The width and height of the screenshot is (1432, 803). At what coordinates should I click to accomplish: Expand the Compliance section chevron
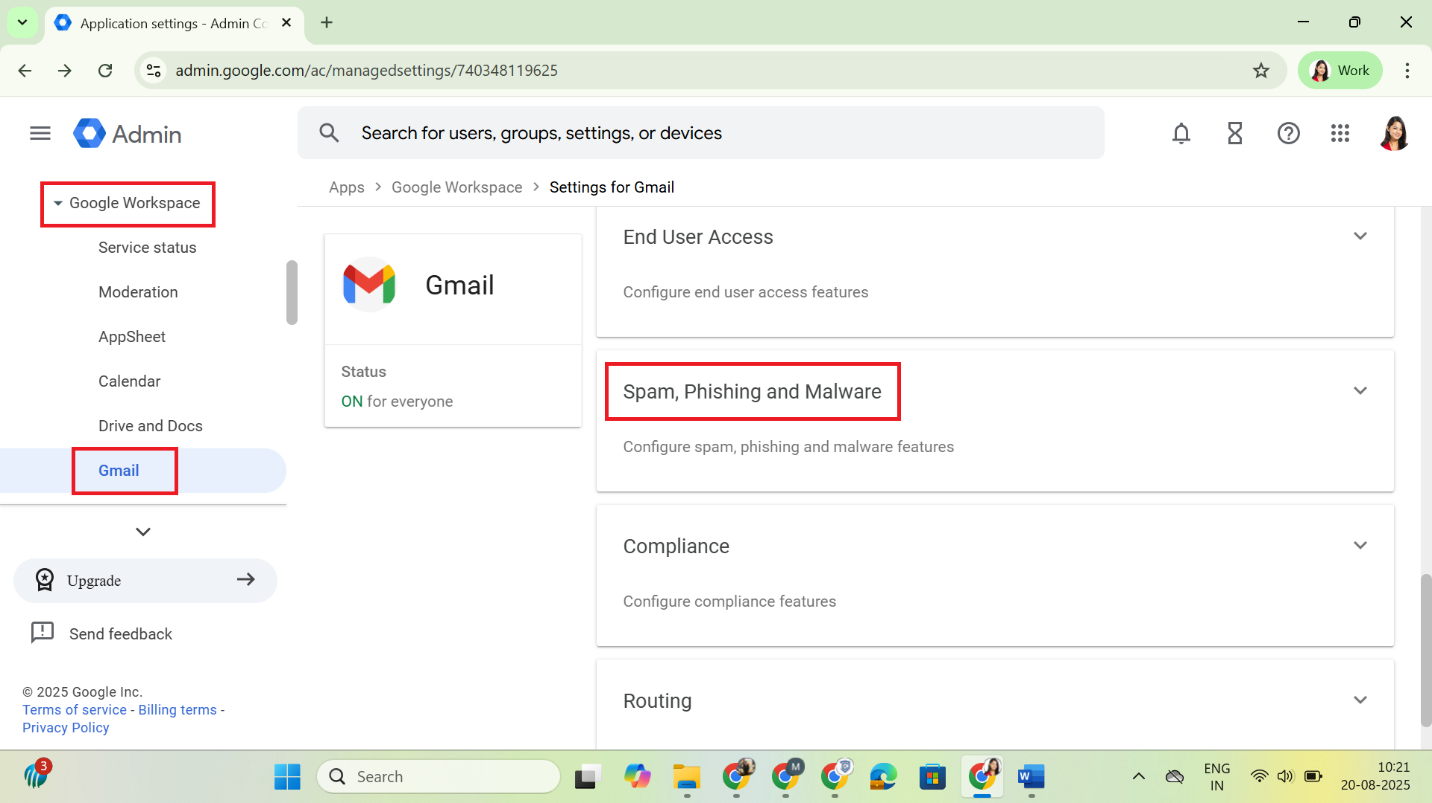[x=1360, y=545]
